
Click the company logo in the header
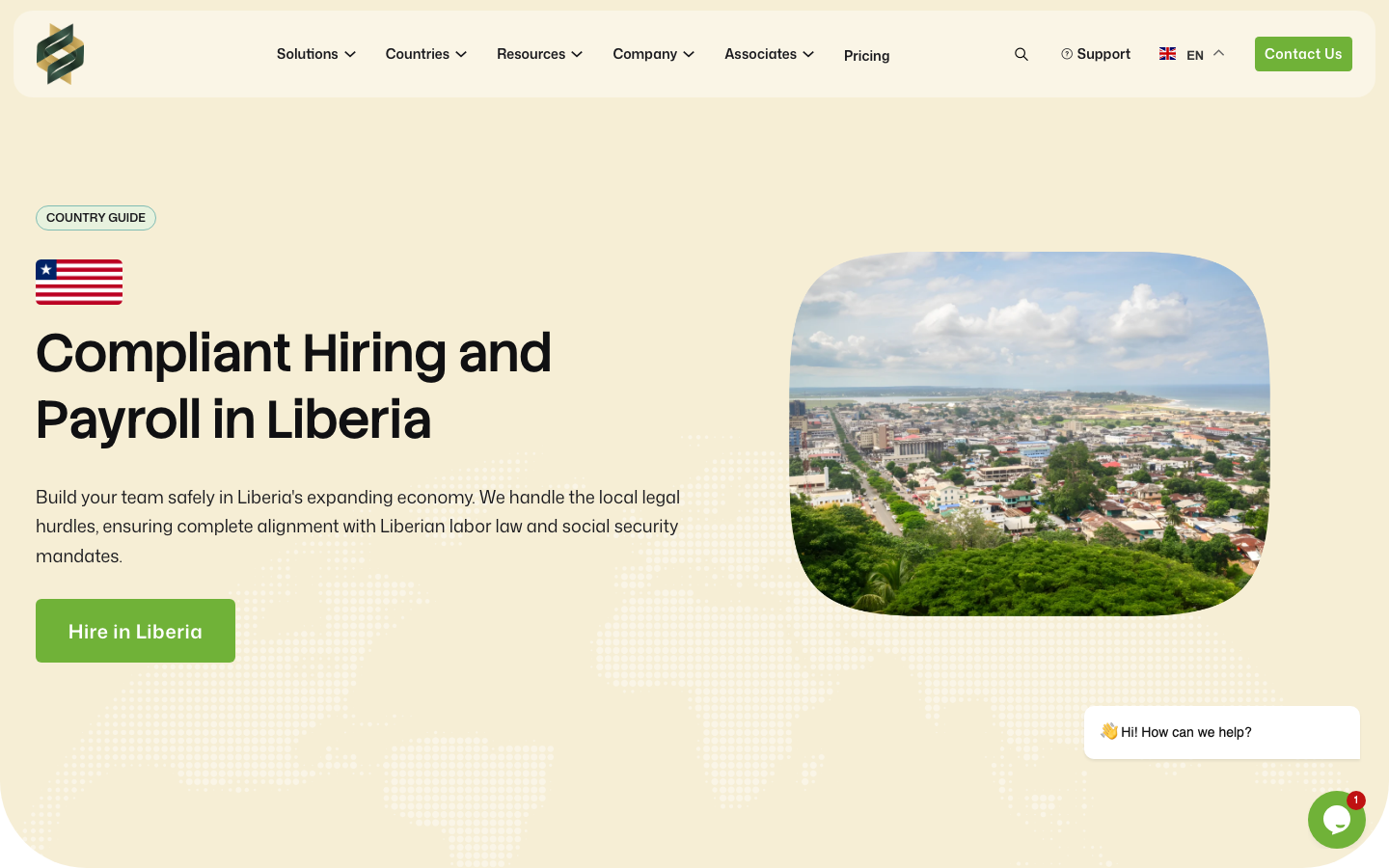(x=60, y=54)
